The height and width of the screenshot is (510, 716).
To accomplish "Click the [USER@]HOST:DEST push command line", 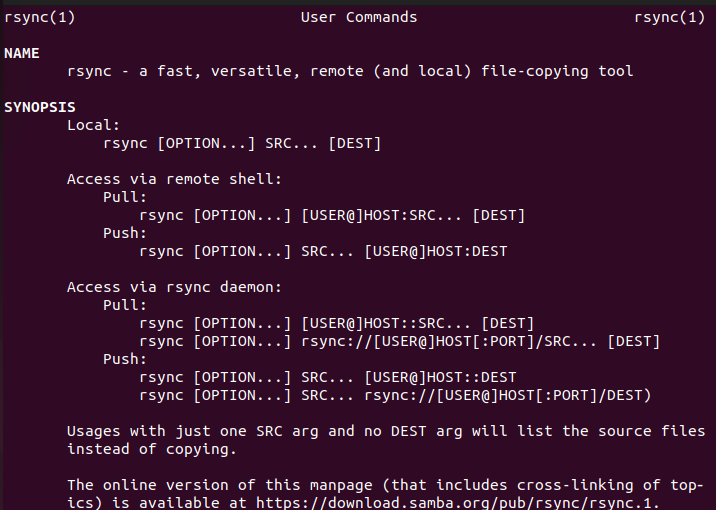I will tap(323, 251).
